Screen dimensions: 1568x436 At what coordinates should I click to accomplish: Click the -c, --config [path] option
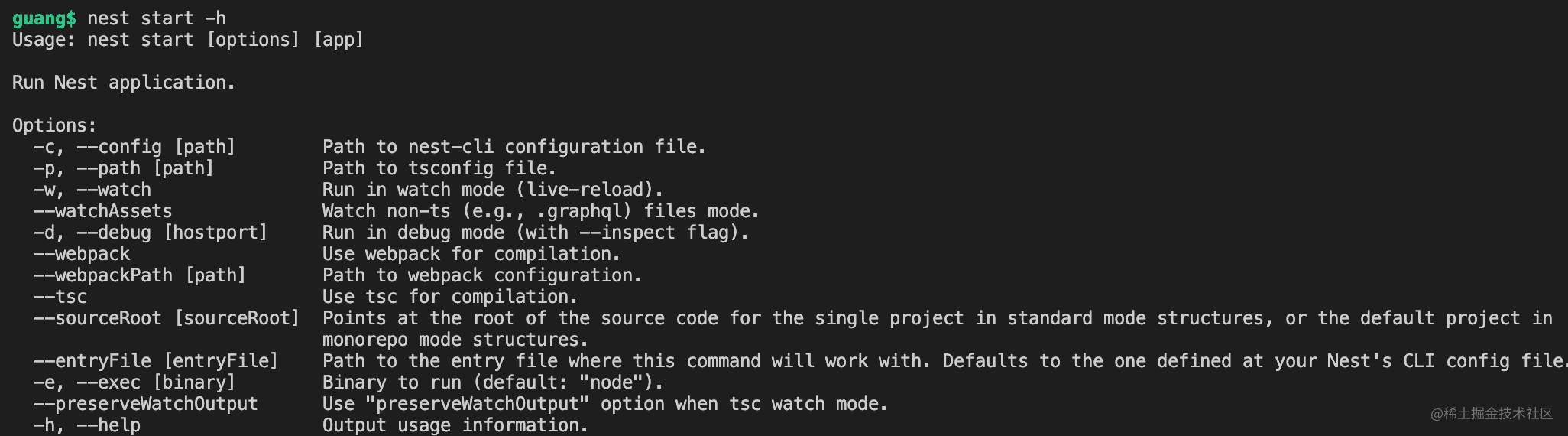134,147
